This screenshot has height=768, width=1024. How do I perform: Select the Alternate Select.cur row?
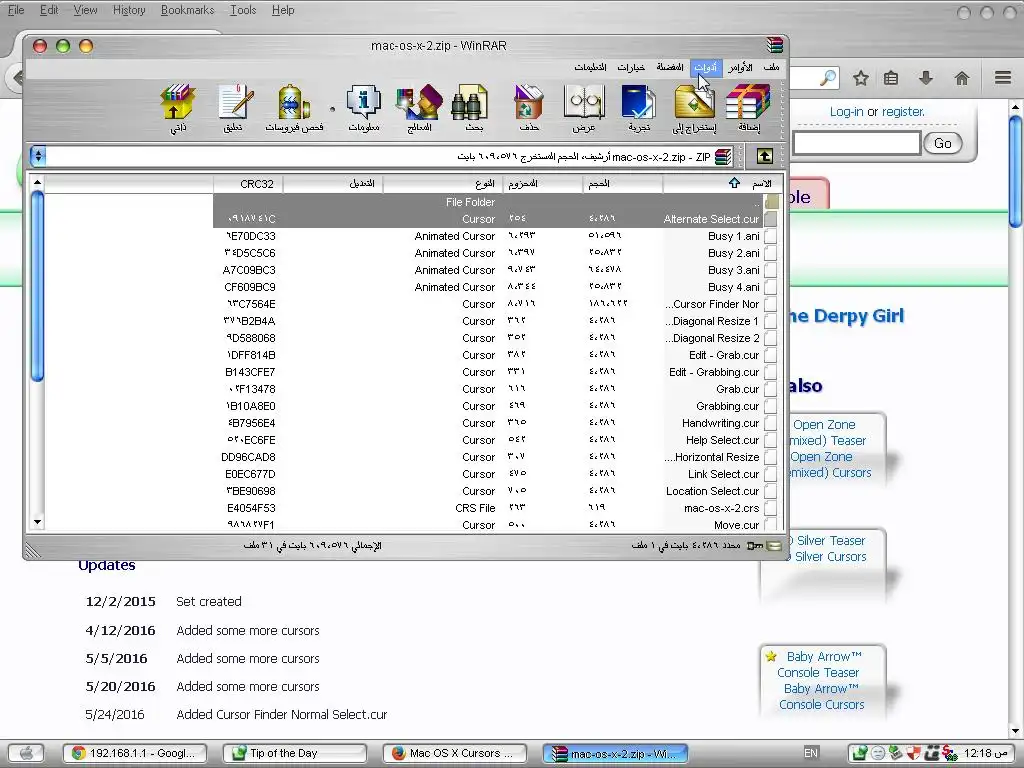point(496,219)
